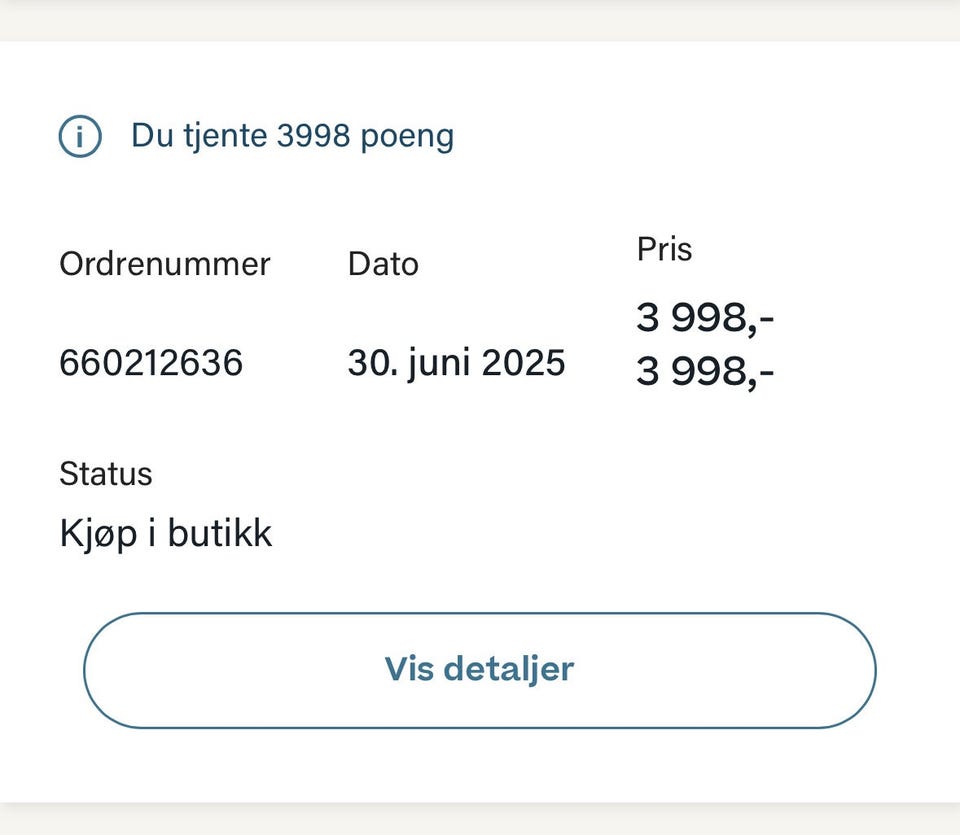Select the 'Kjøp i butikk' status text

click(166, 534)
